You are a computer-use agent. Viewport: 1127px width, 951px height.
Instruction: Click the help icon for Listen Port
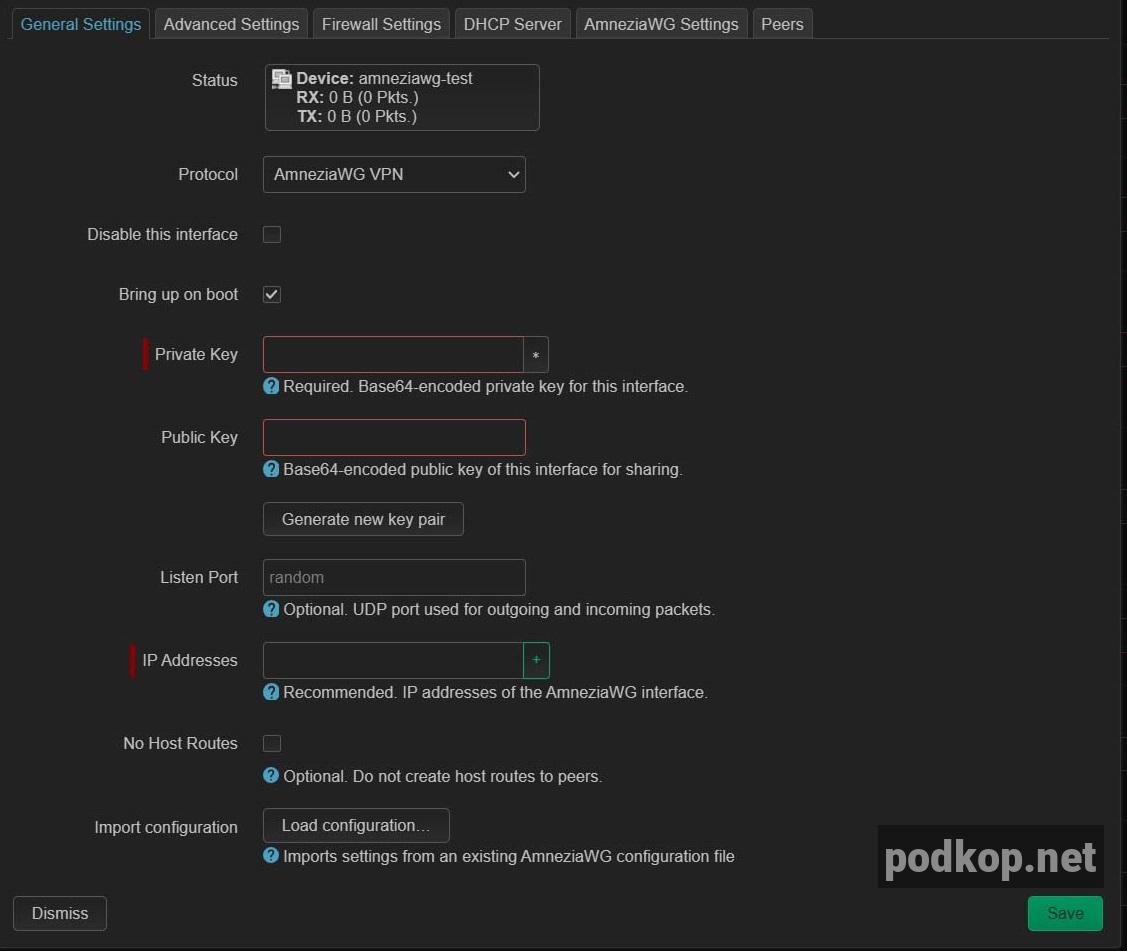pos(270,609)
